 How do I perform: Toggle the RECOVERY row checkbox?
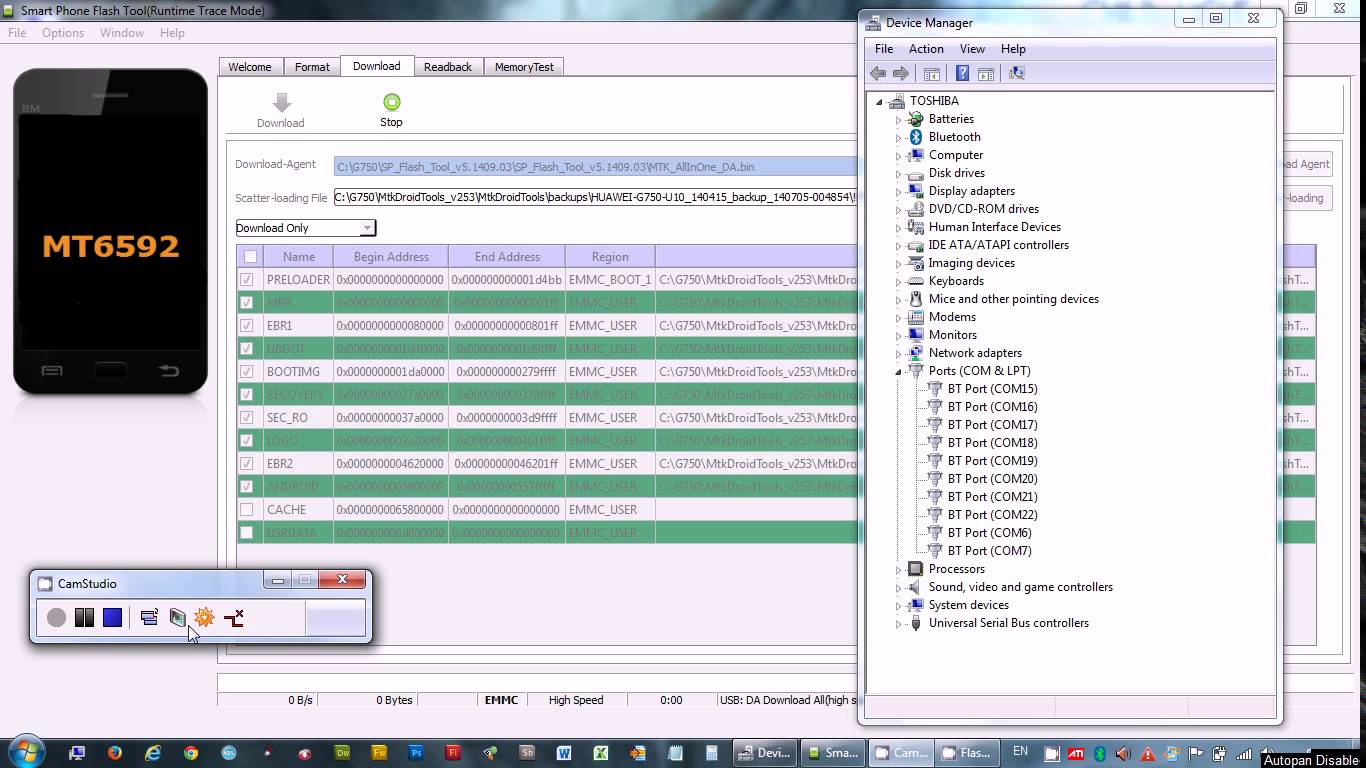247,395
